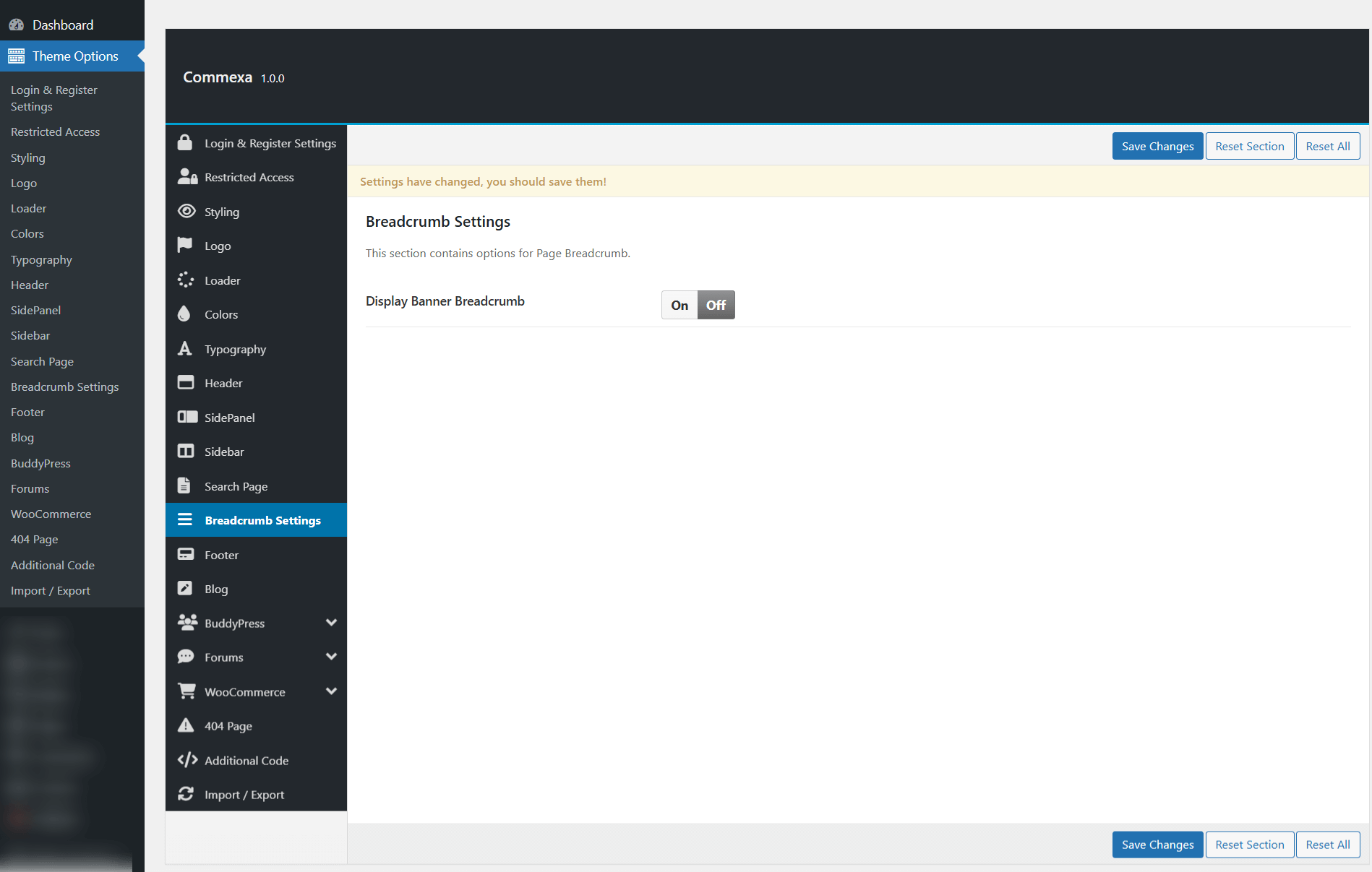Switch Display Banner Breadcrumb to Off

716,305
